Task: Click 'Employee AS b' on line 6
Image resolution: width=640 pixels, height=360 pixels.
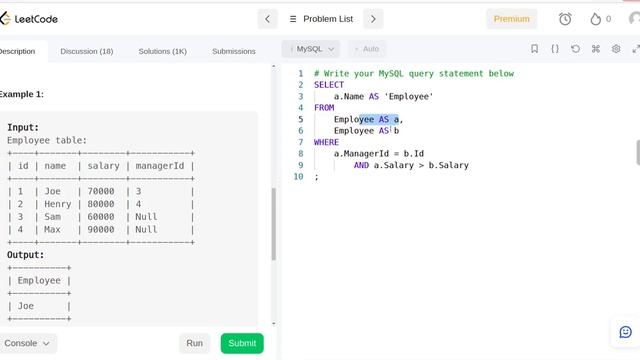Action: click(367, 131)
